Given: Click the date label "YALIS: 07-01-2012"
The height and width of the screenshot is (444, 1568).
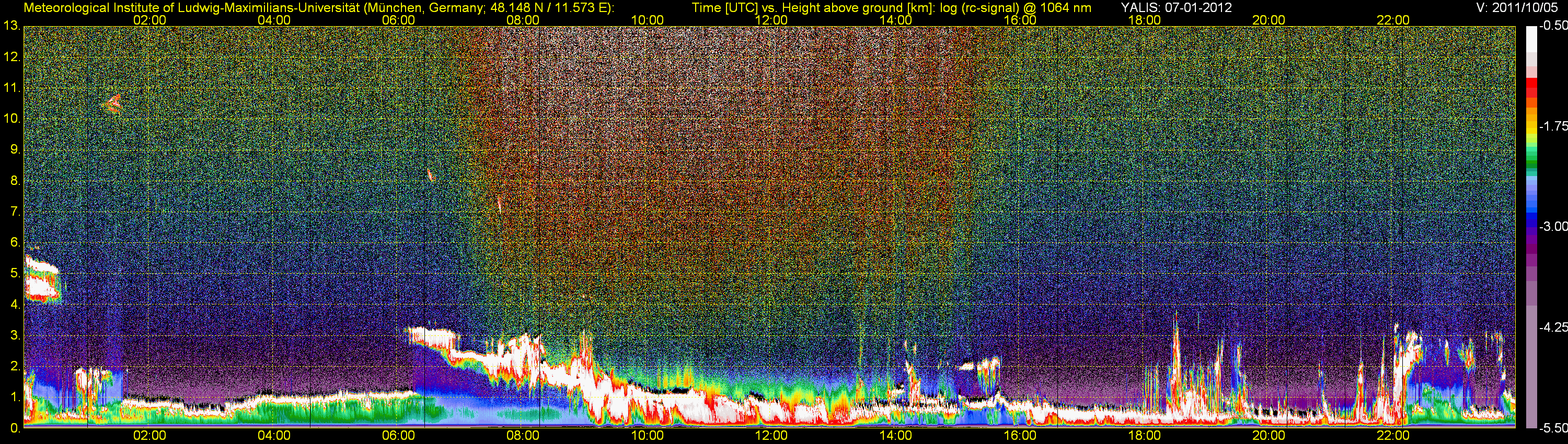Looking at the screenshot, I should click(x=1176, y=8).
